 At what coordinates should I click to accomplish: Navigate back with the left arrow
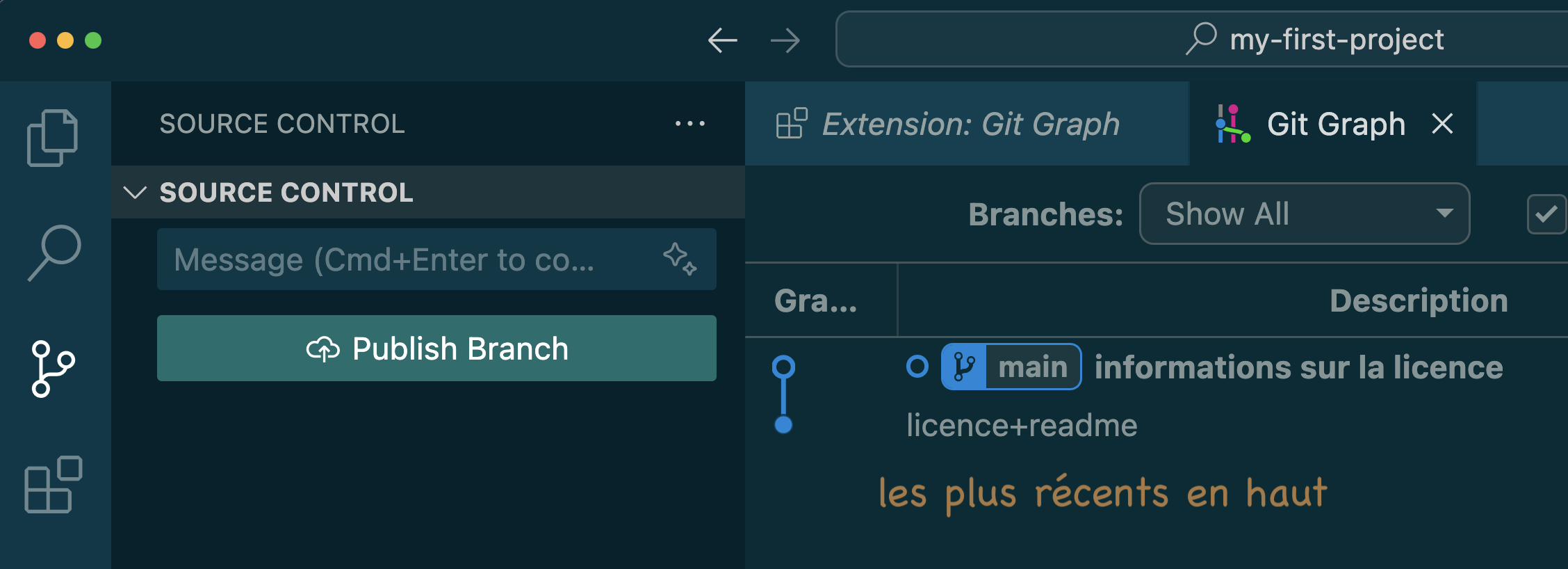pos(722,40)
